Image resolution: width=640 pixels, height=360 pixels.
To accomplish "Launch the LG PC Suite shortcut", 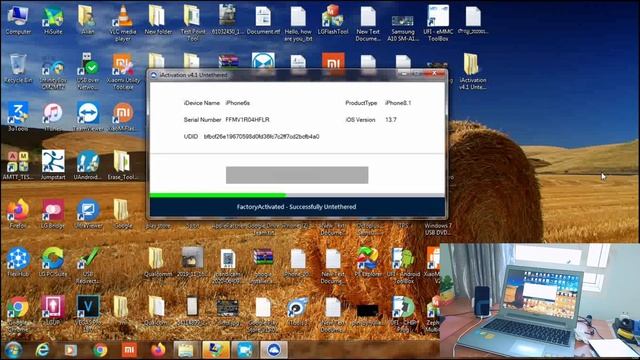I will [x=53, y=262].
